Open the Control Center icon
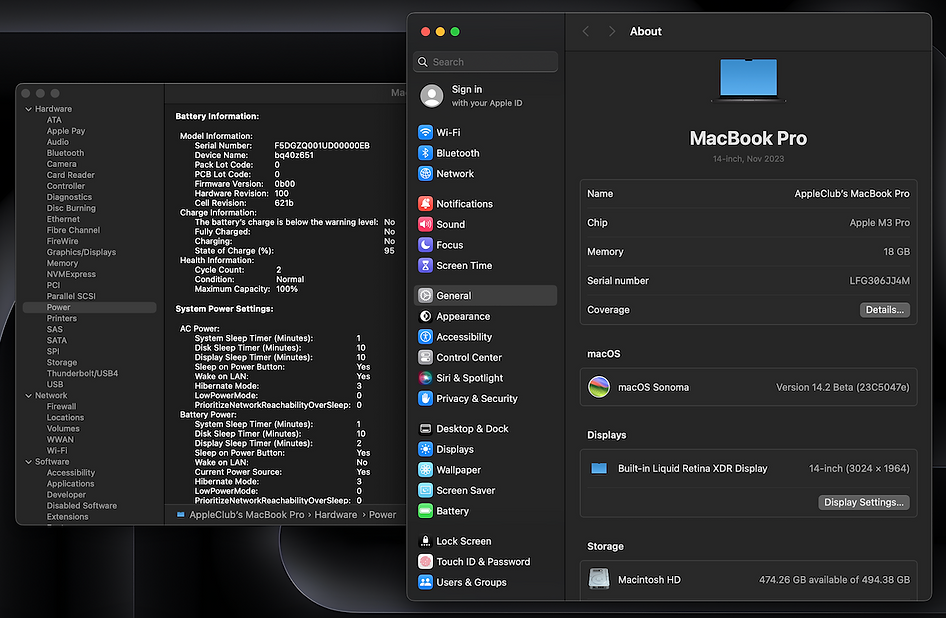Image resolution: width=946 pixels, height=618 pixels. [x=425, y=357]
